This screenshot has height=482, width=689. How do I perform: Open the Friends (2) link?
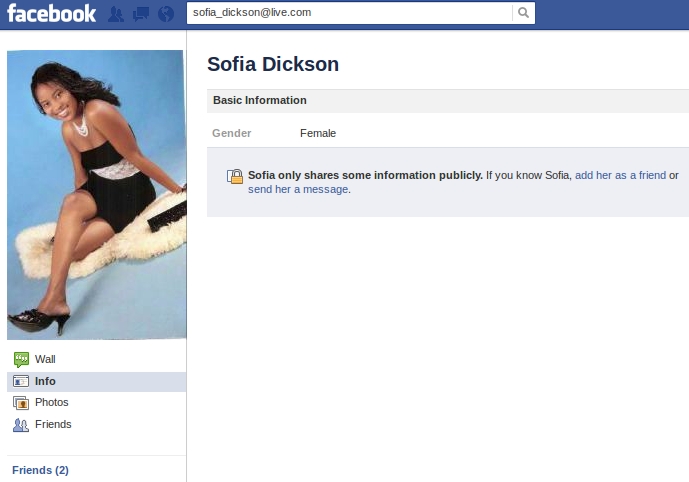[40, 470]
